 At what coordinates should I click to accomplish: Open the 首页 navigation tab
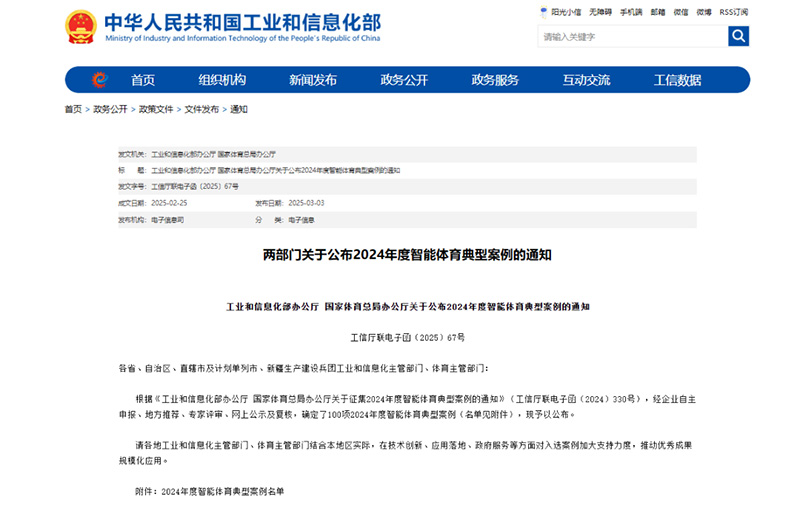tap(143, 80)
